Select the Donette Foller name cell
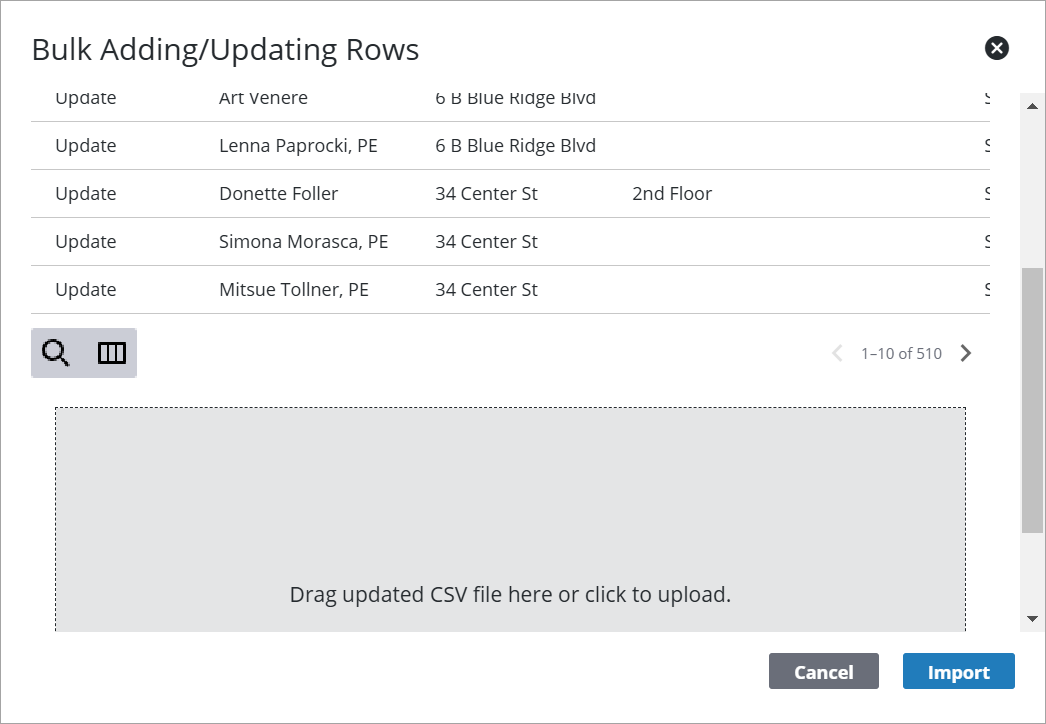The height and width of the screenshot is (724, 1046). pyautogui.click(x=278, y=194)
